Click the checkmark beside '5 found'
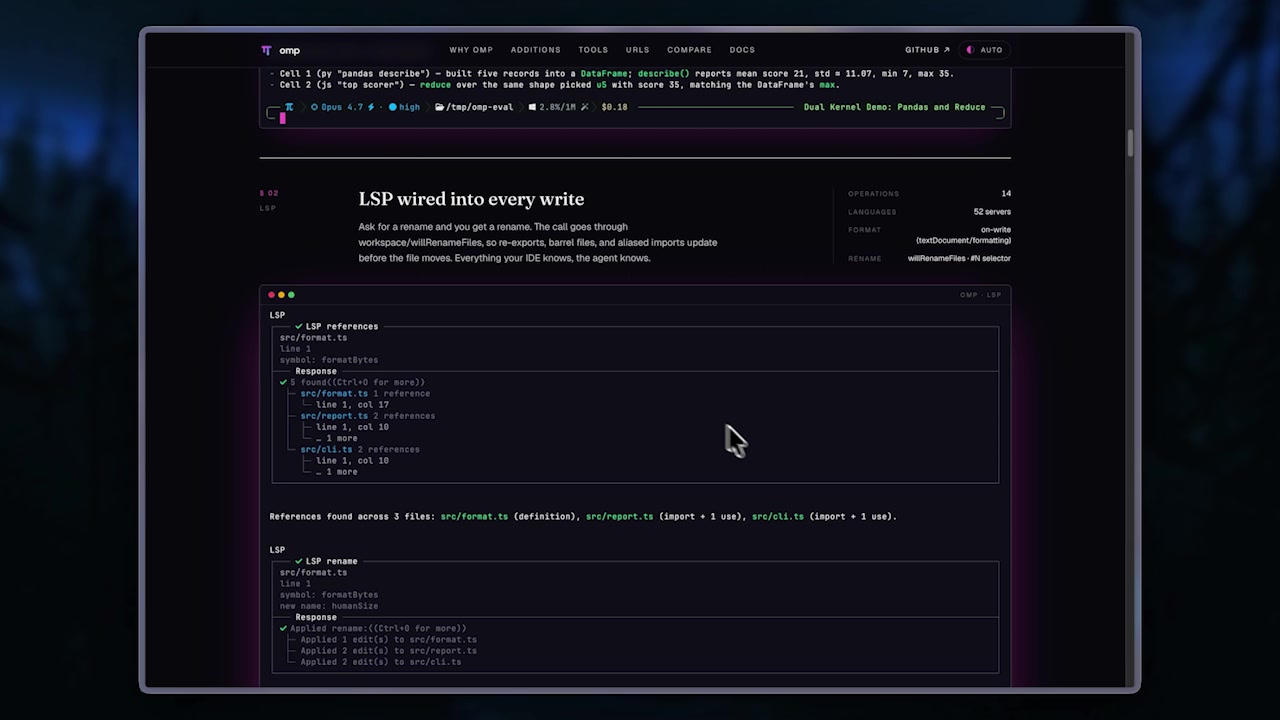Viewport: 1280px width, 720px height. coord(284,382)
